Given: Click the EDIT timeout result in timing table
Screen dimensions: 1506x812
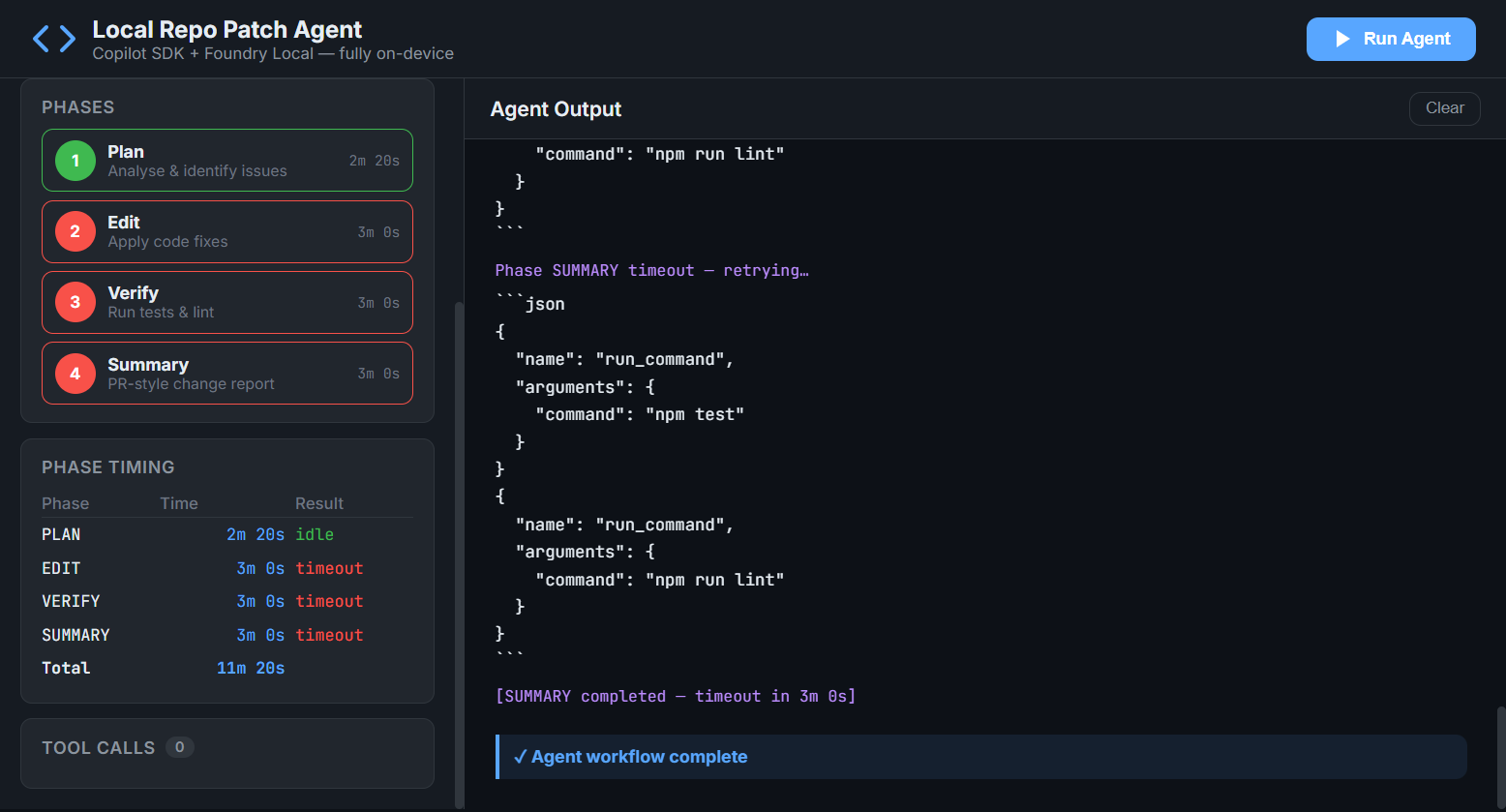Looking at the screenshot, I should 329,568.
